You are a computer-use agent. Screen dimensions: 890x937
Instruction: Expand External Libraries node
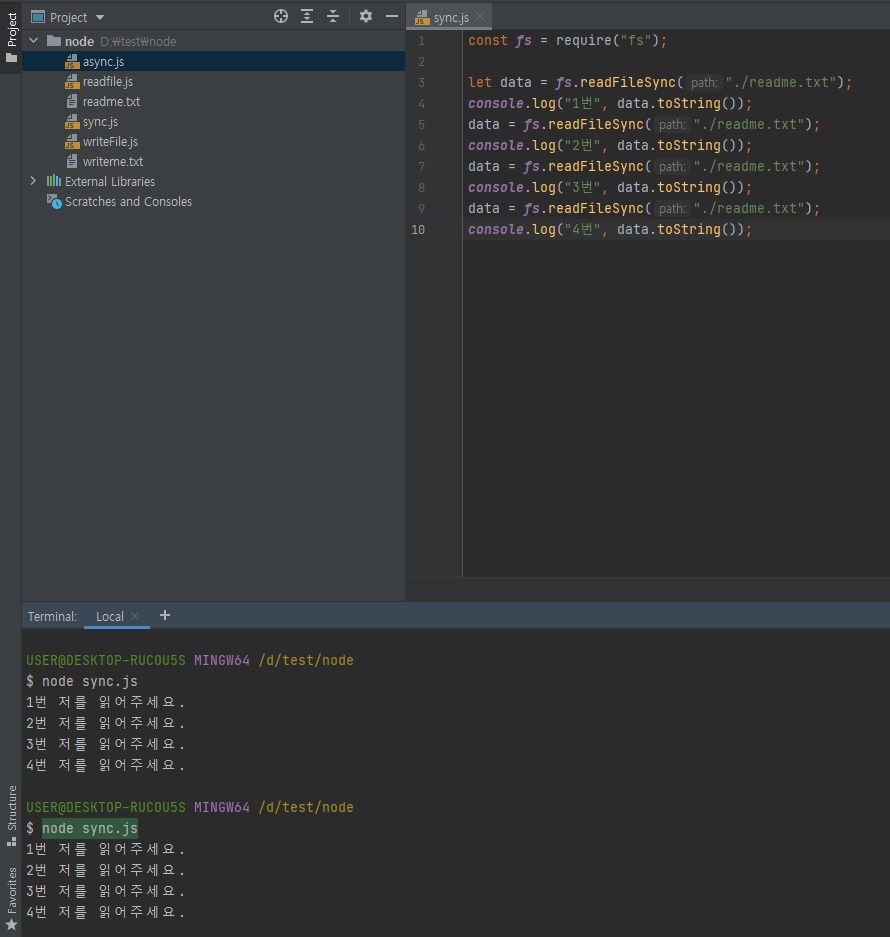click(34, 181)
